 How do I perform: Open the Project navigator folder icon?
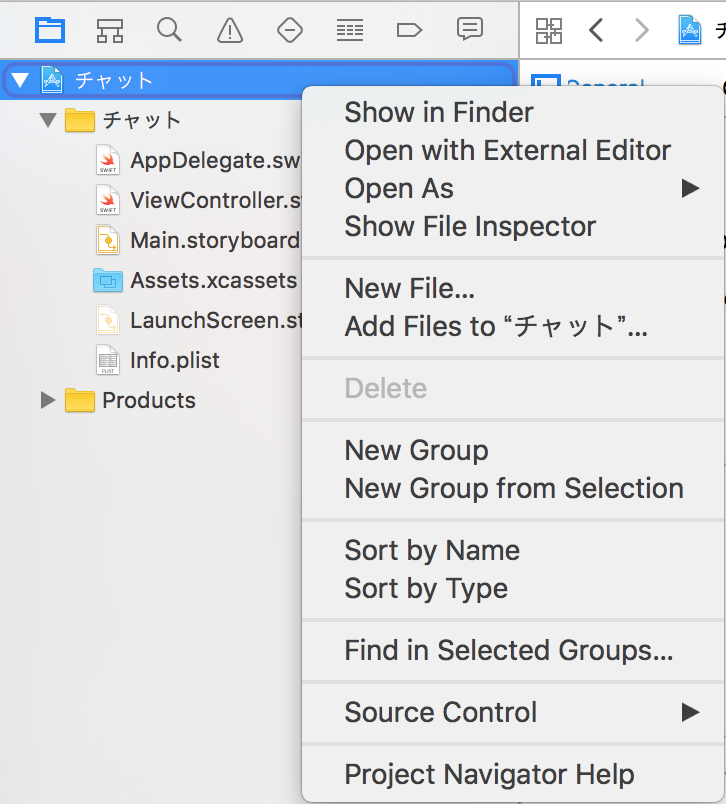coord(50,30)
